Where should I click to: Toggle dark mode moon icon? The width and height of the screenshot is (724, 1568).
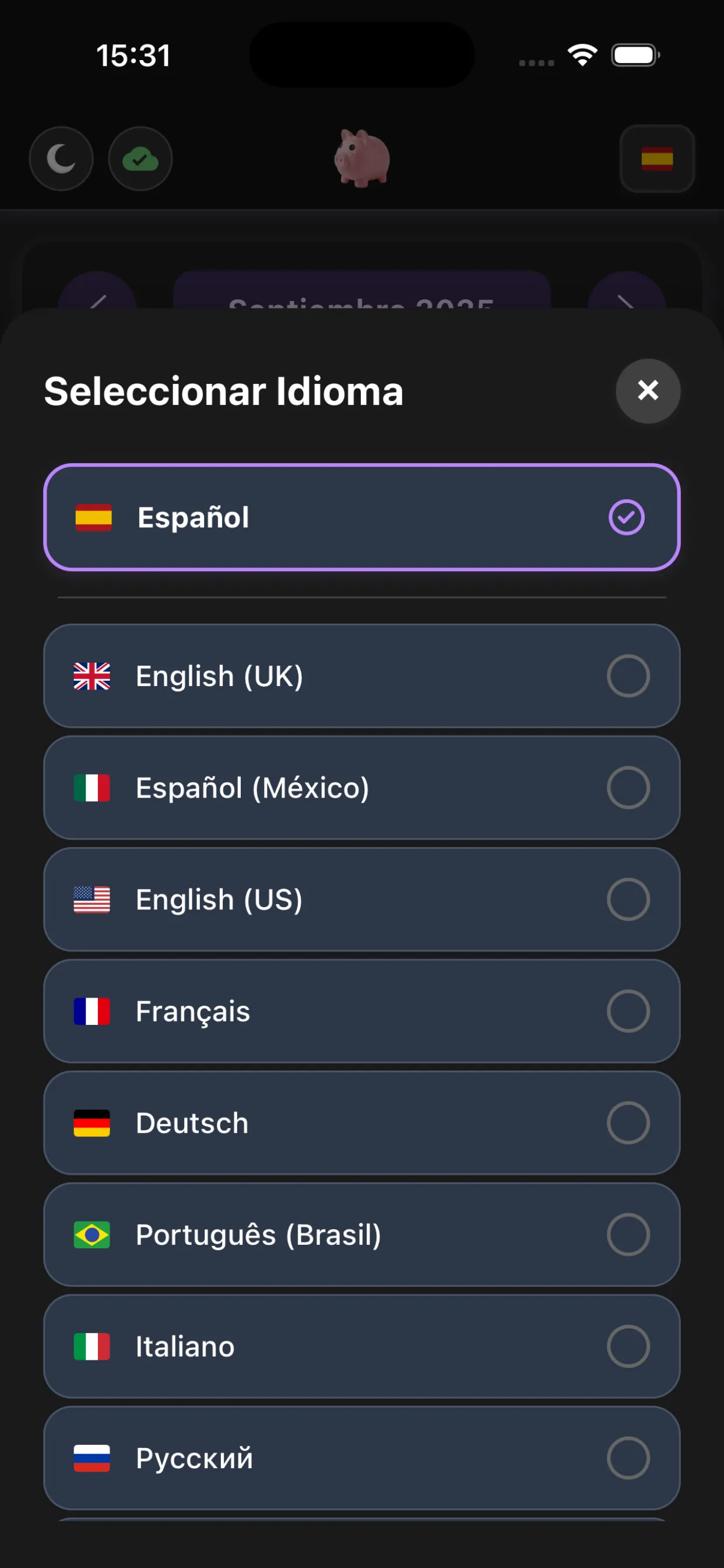point(61,159)
